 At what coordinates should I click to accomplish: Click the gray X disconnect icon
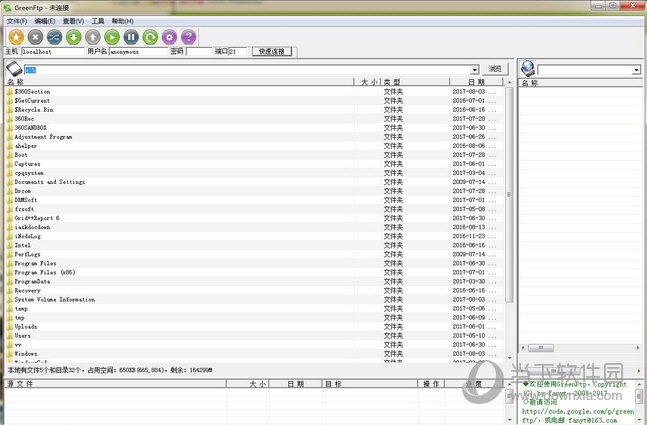point(35,36)
